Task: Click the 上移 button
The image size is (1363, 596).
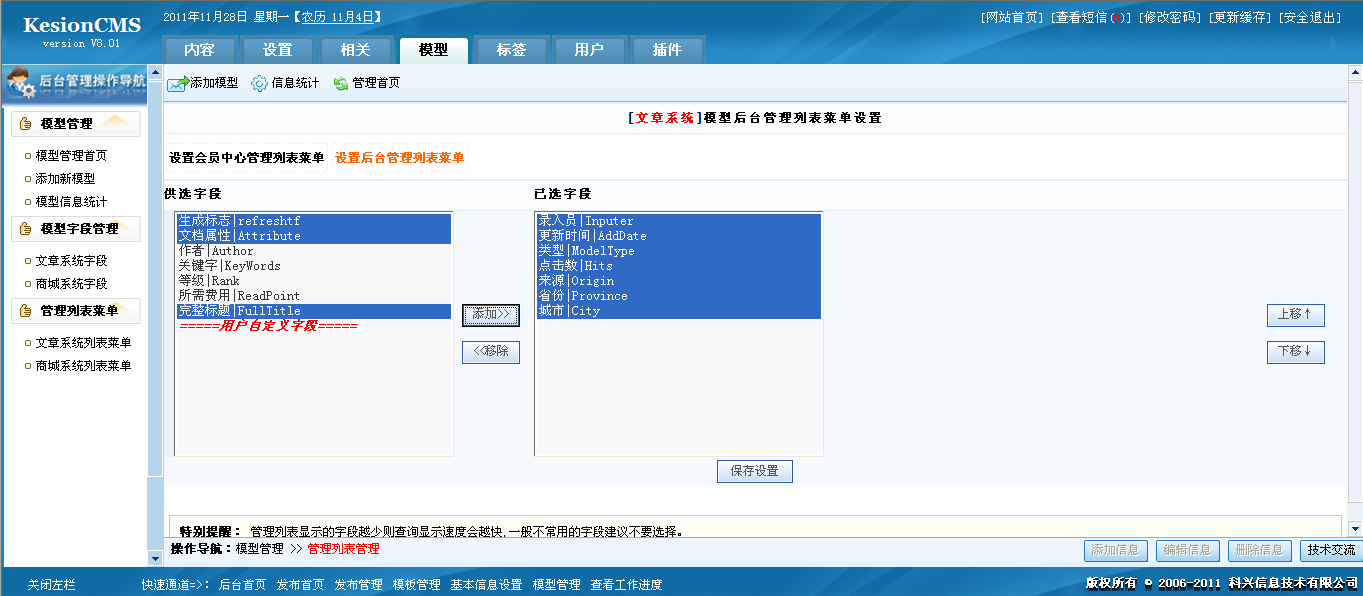Action: 1295,315
